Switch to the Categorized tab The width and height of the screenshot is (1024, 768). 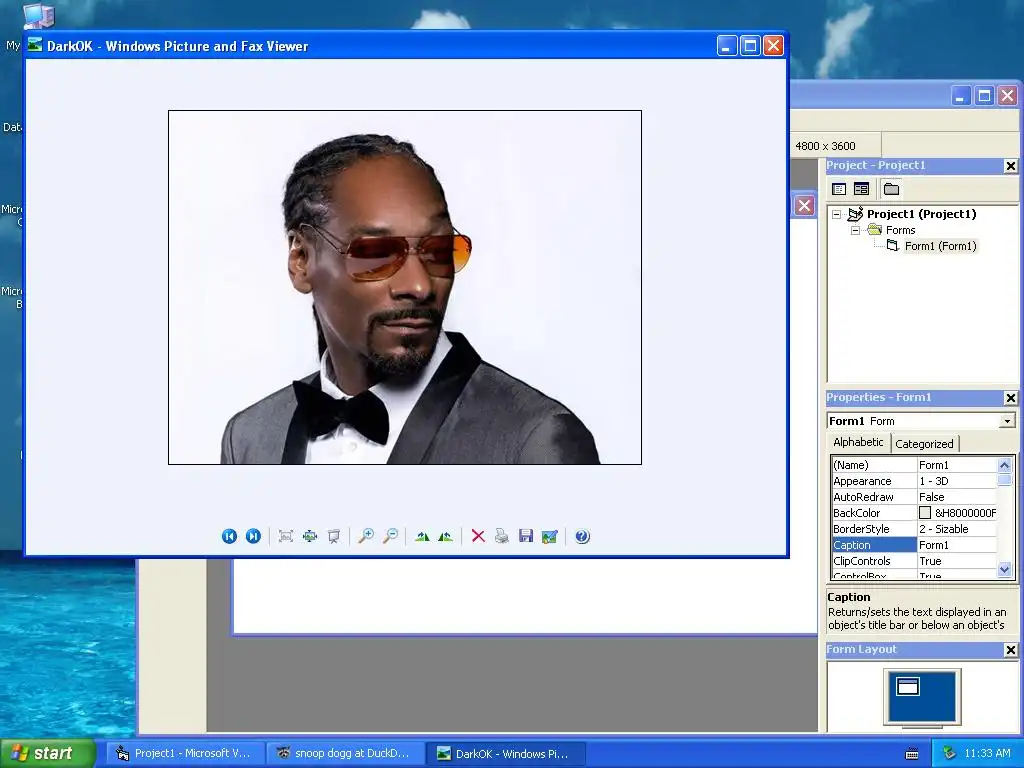924,444
